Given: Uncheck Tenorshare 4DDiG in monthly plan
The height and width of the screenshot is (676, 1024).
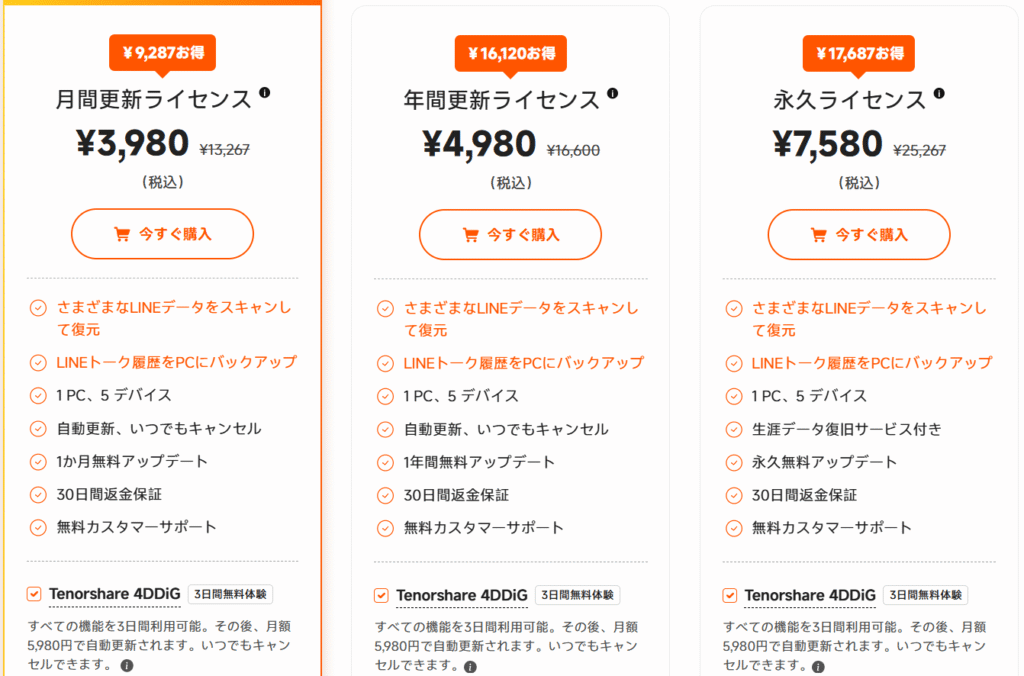Looking at the screenshot, I should [33, 595].
